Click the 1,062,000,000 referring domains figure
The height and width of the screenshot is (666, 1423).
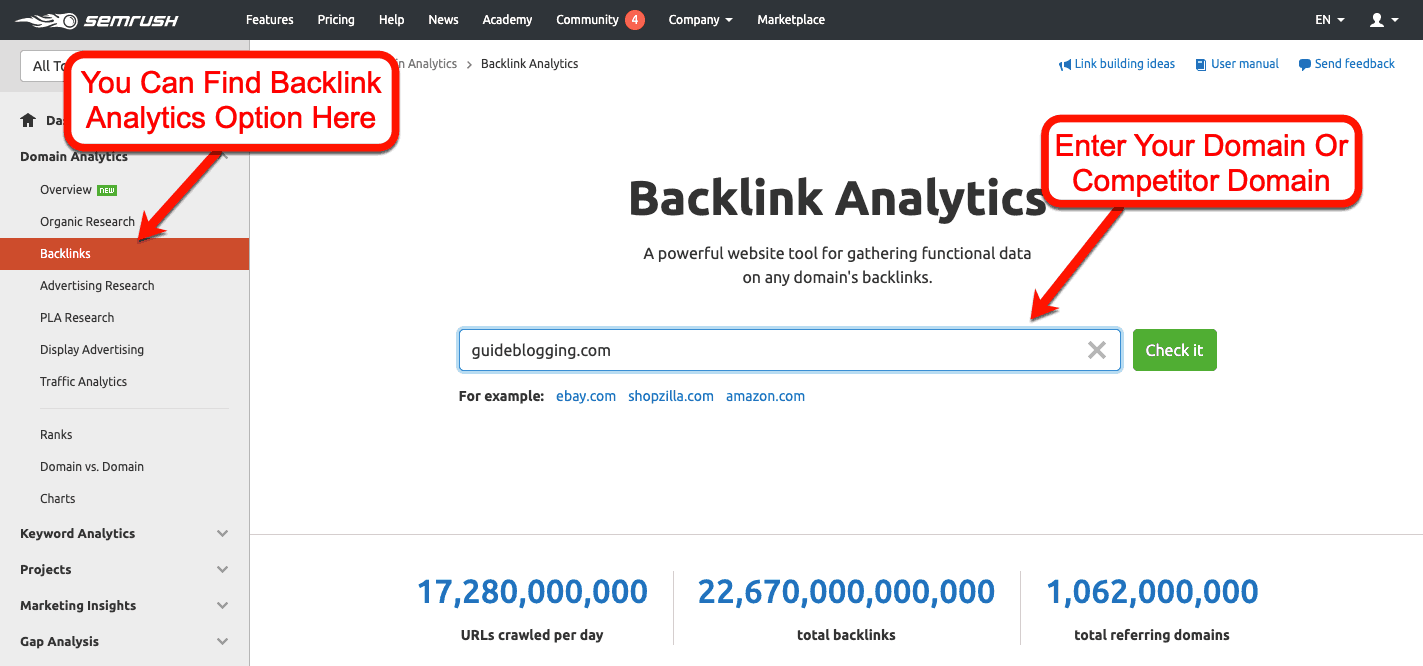1152,591
